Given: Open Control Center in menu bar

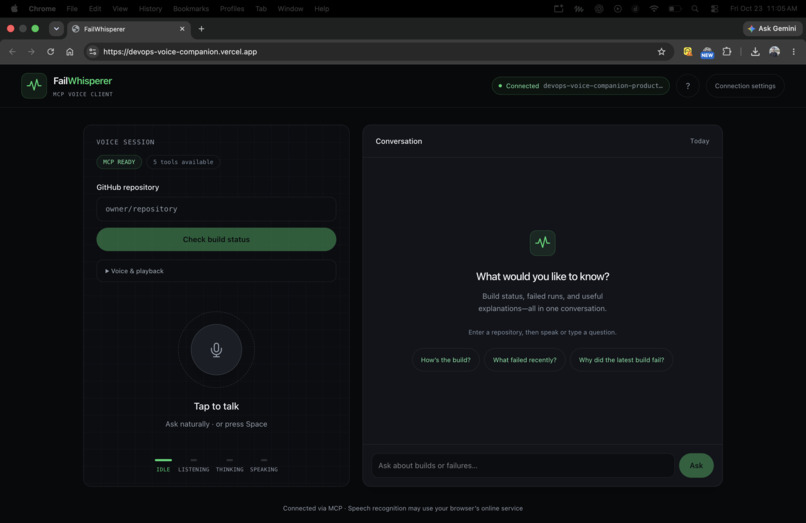Looking at the screenshot, I should 715,9.
